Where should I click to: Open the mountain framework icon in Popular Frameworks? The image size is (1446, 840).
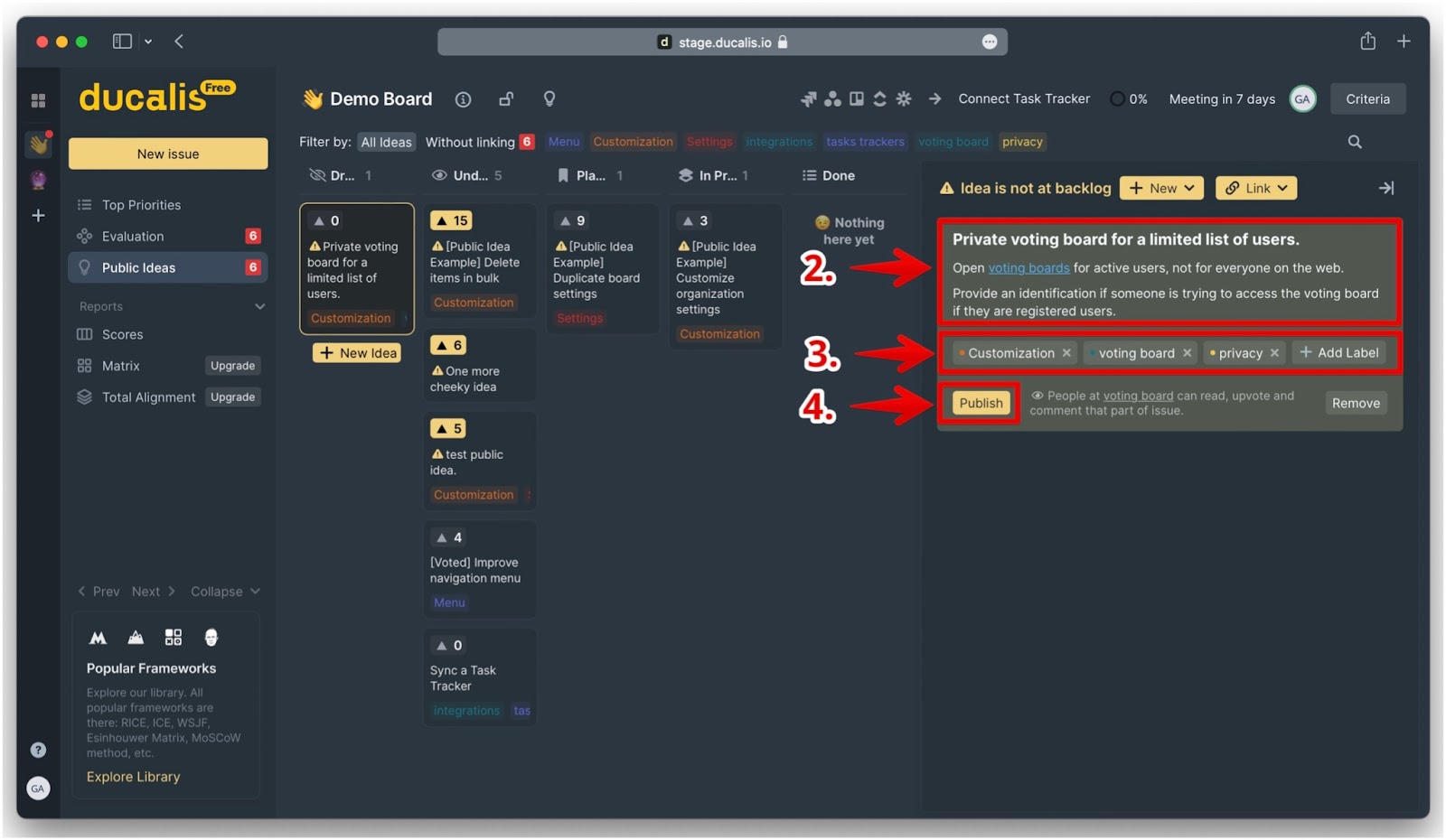pyautogui.click(x=136, y=638)
